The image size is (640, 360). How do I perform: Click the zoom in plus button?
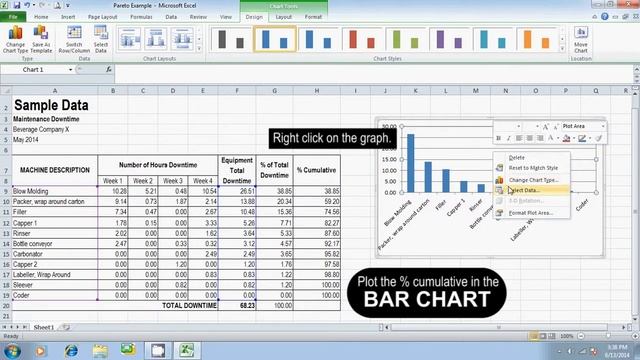pos(635,336)
